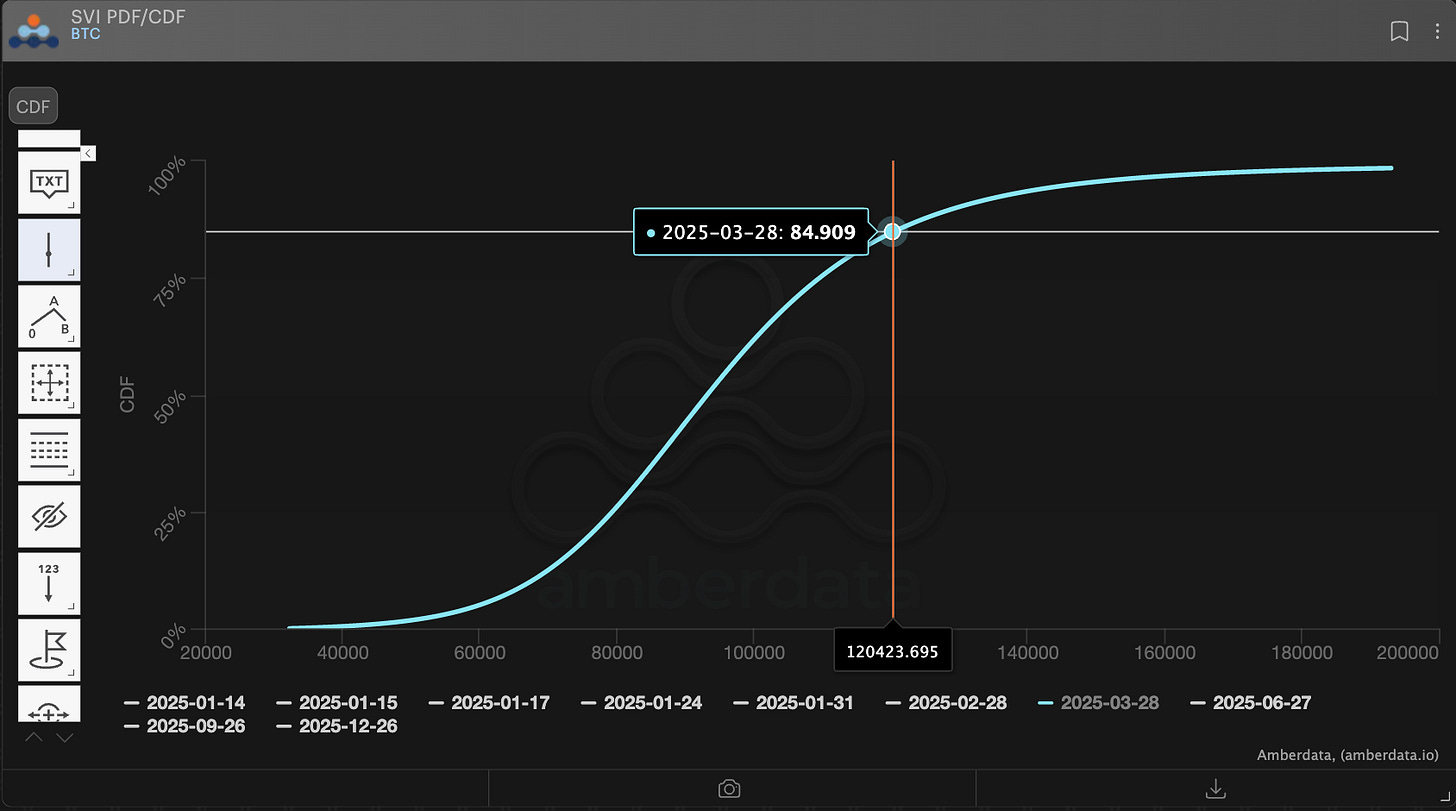Click the bookmark icon in the header

(x=1399, y=31)
